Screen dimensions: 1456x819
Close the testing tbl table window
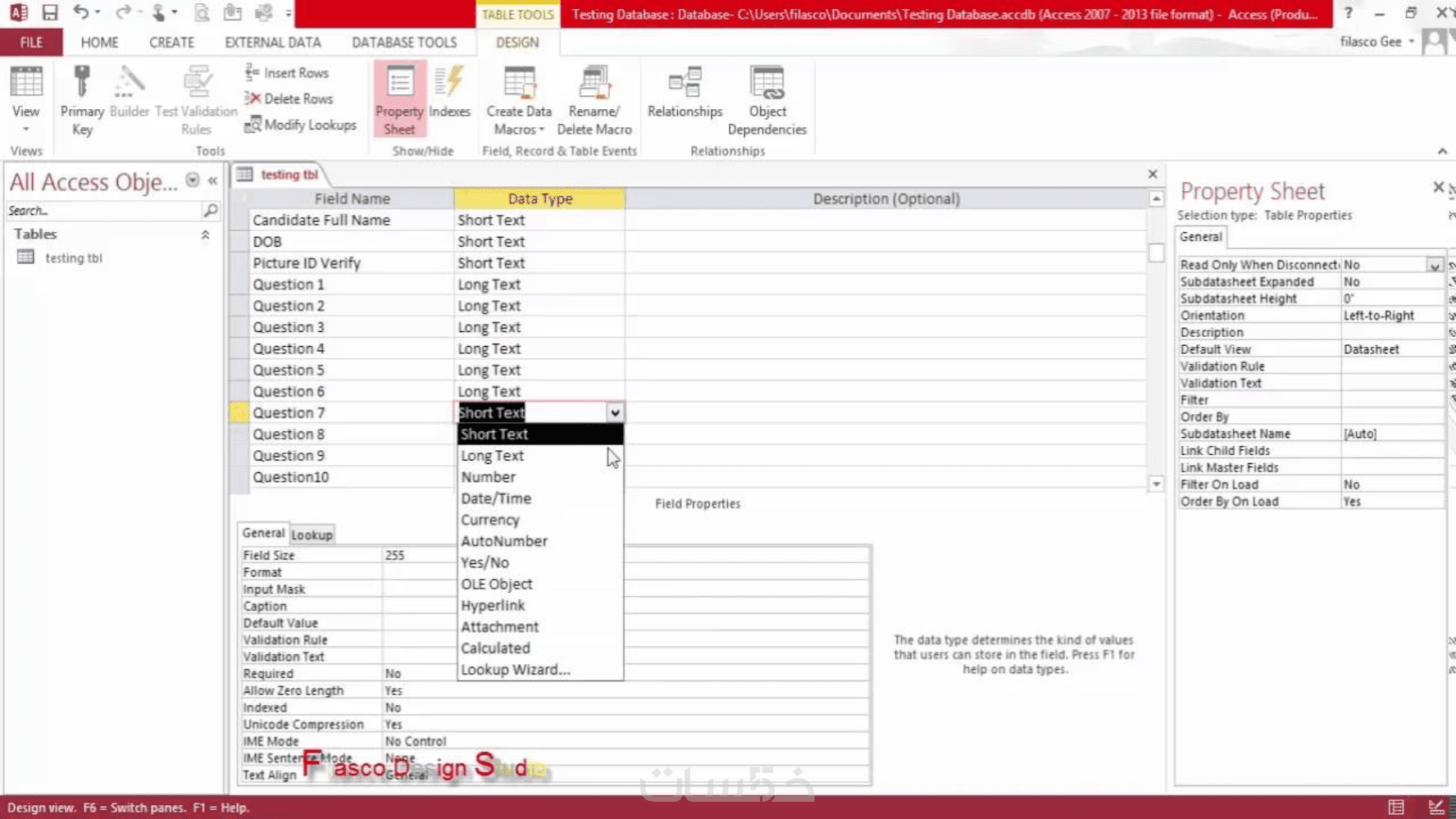click(1153, 174)
